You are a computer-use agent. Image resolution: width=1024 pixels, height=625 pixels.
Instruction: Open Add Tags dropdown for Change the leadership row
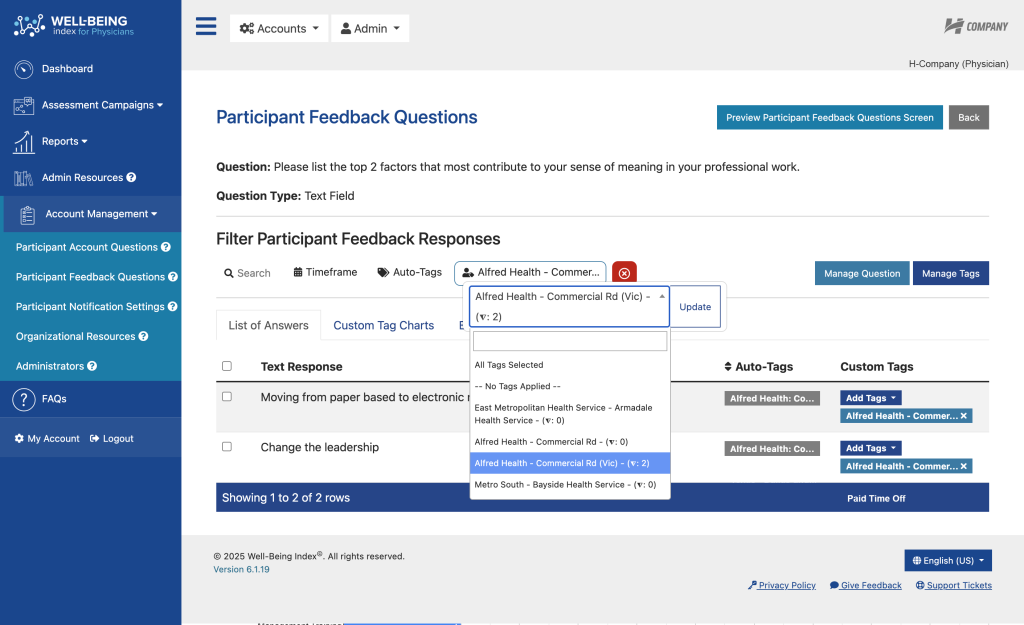(871, 448)
